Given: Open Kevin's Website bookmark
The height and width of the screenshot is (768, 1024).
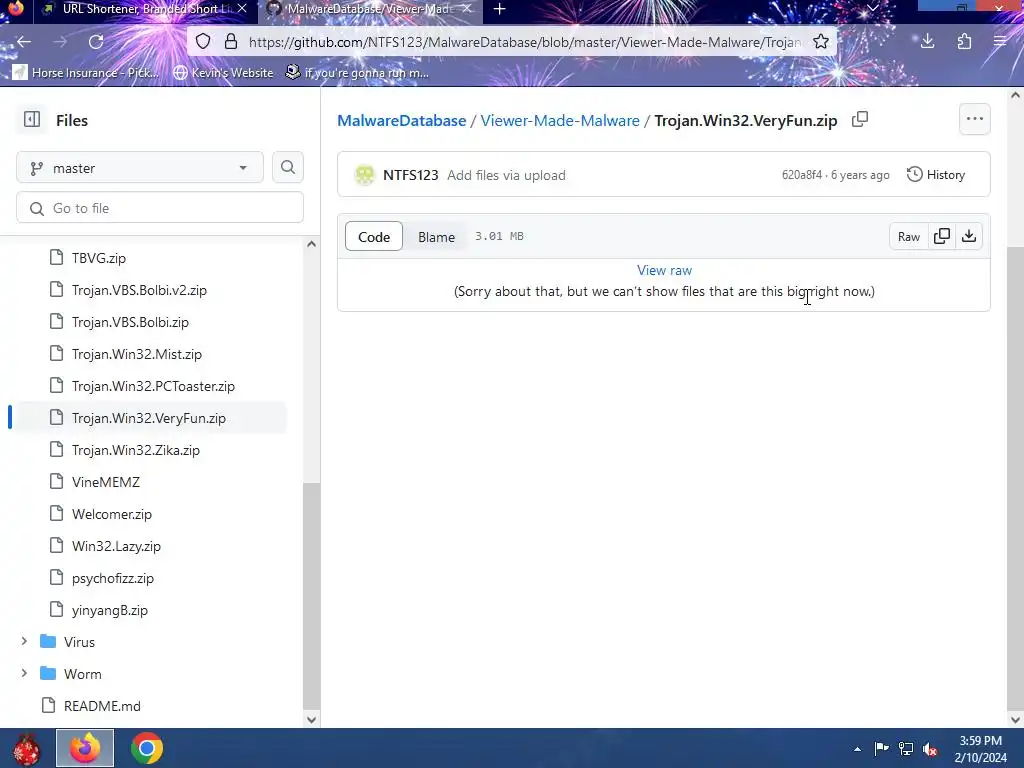Looking at the screenshot, I should [x=224, y=72].
